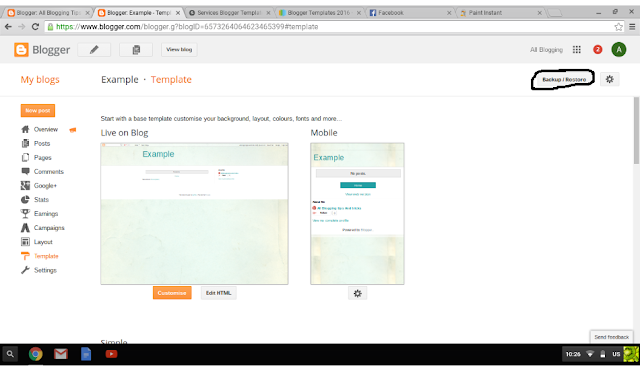The width and height of the screenshot is (640, 371).
Task: Click the Blogger logo icon
Action: [x=21, y=49]
